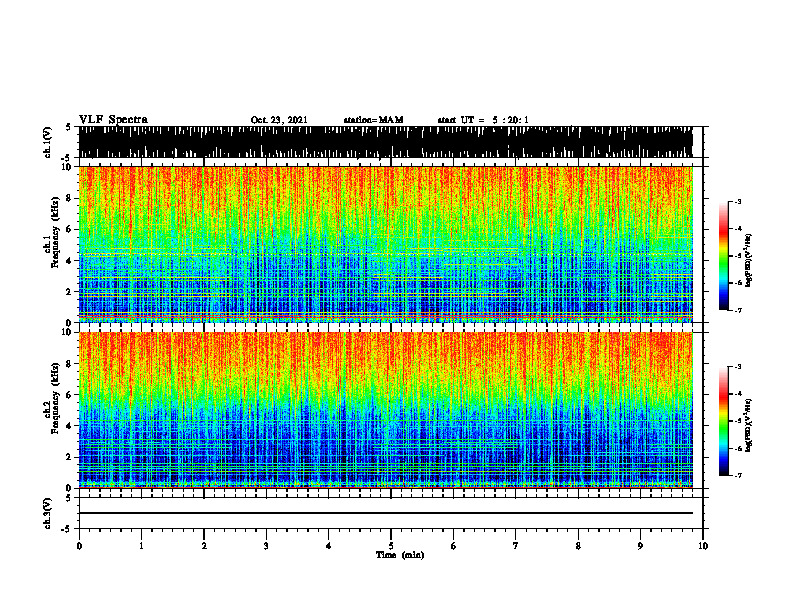The height and width of the screenshot is (612, 792).
Task: Click the "5" tick on ch.1(V) axis
Action: pos(69,127)
